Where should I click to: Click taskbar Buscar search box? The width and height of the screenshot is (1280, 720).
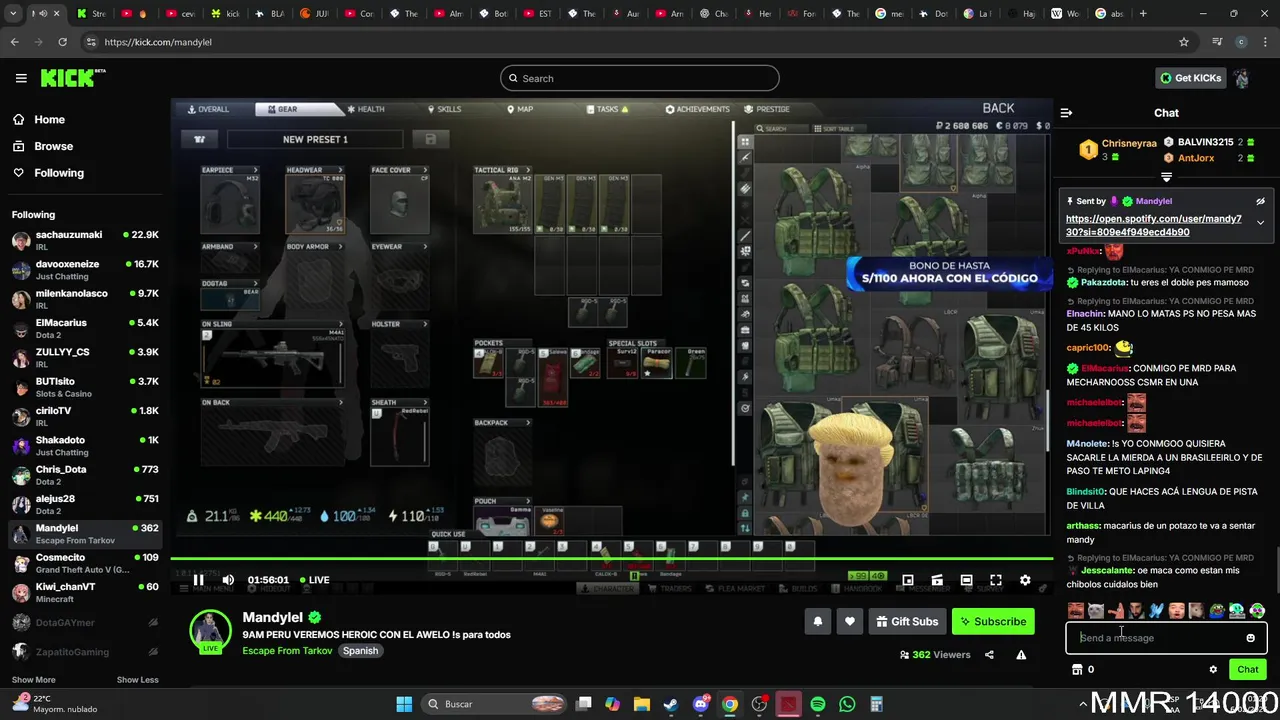click(494, 704)
